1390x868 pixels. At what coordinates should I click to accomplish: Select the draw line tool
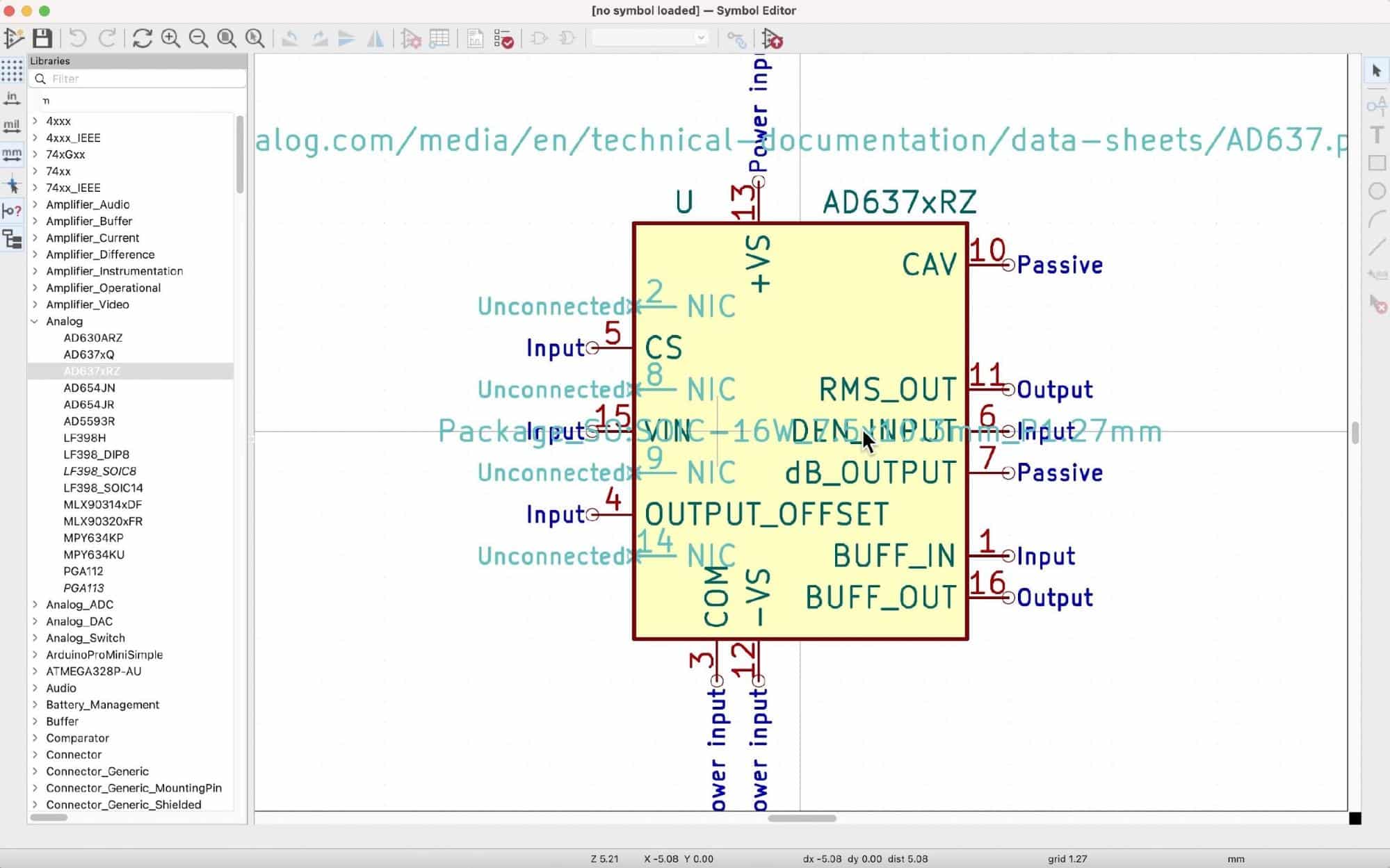point(1377,247)
